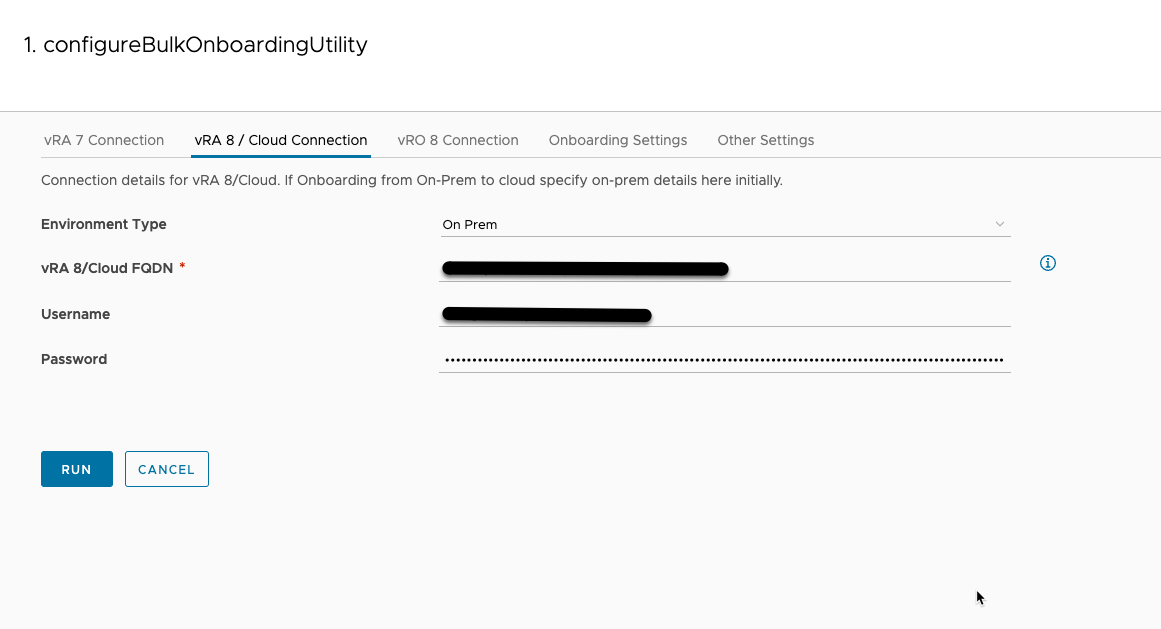The image size is (1161, 629).
Task: Open the vRO 8 Connection tab
Action: pos(458,140)
